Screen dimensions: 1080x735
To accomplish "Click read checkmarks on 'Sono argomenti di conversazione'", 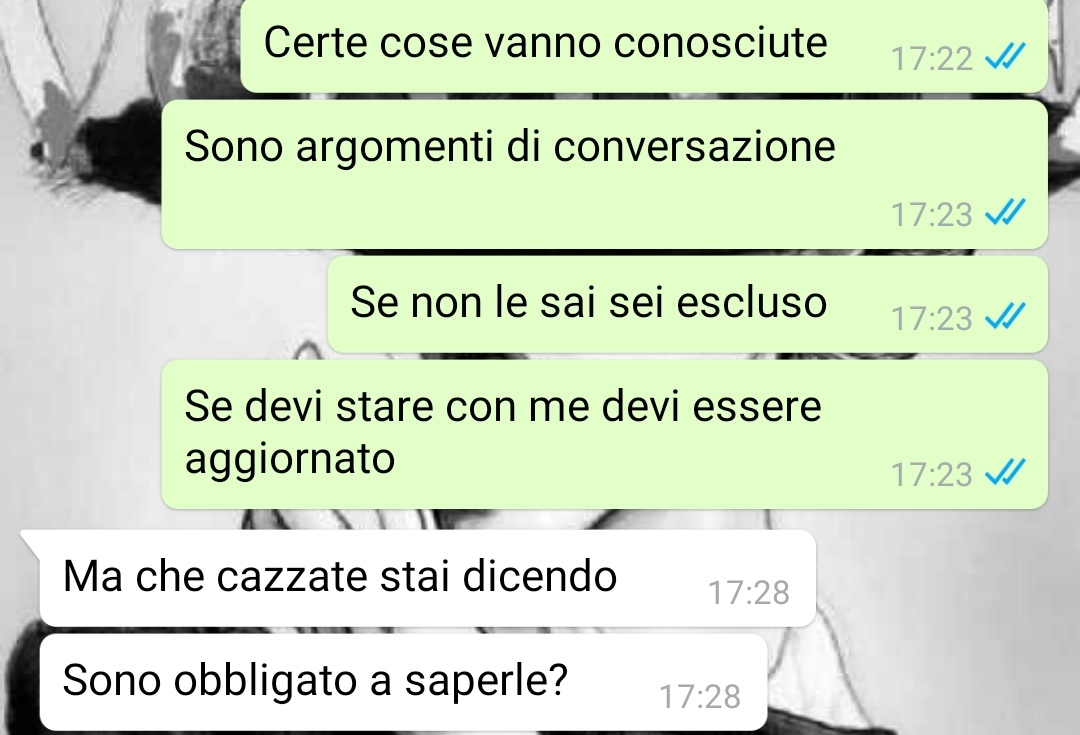I will (1005, 212).
